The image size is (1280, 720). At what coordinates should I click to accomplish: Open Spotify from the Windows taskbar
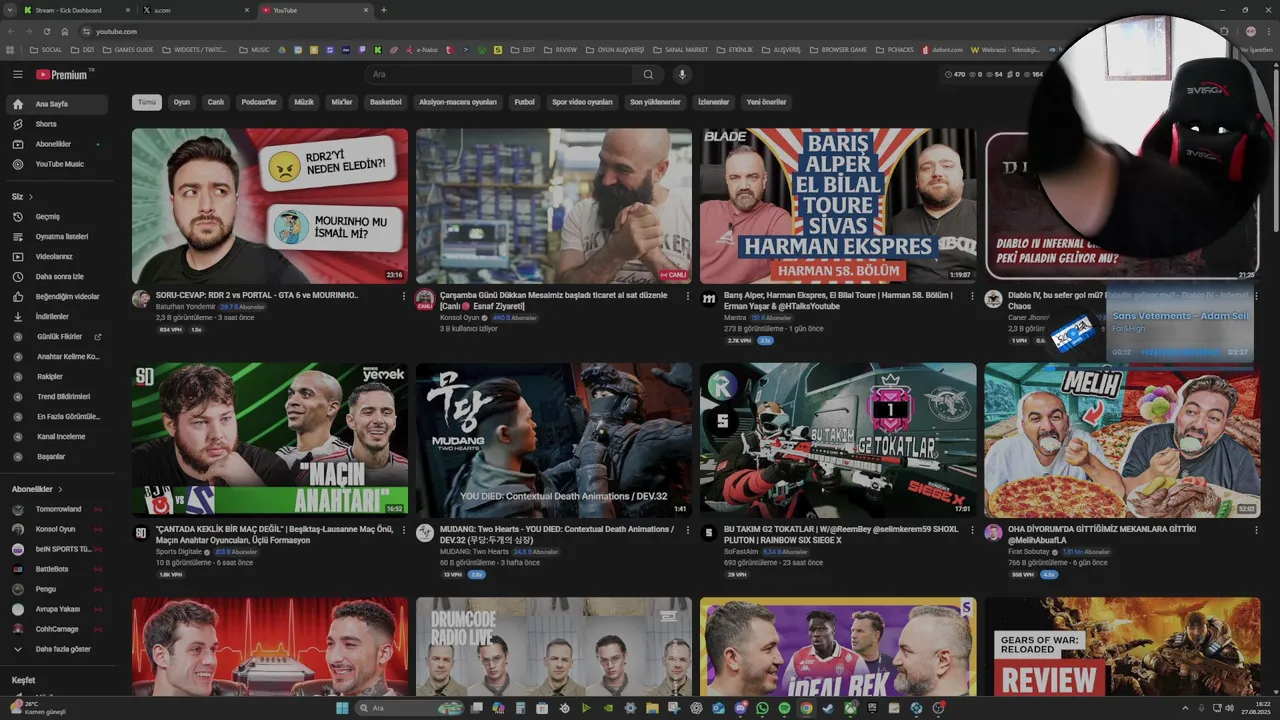pyautogui.click(x=784, y=708)
